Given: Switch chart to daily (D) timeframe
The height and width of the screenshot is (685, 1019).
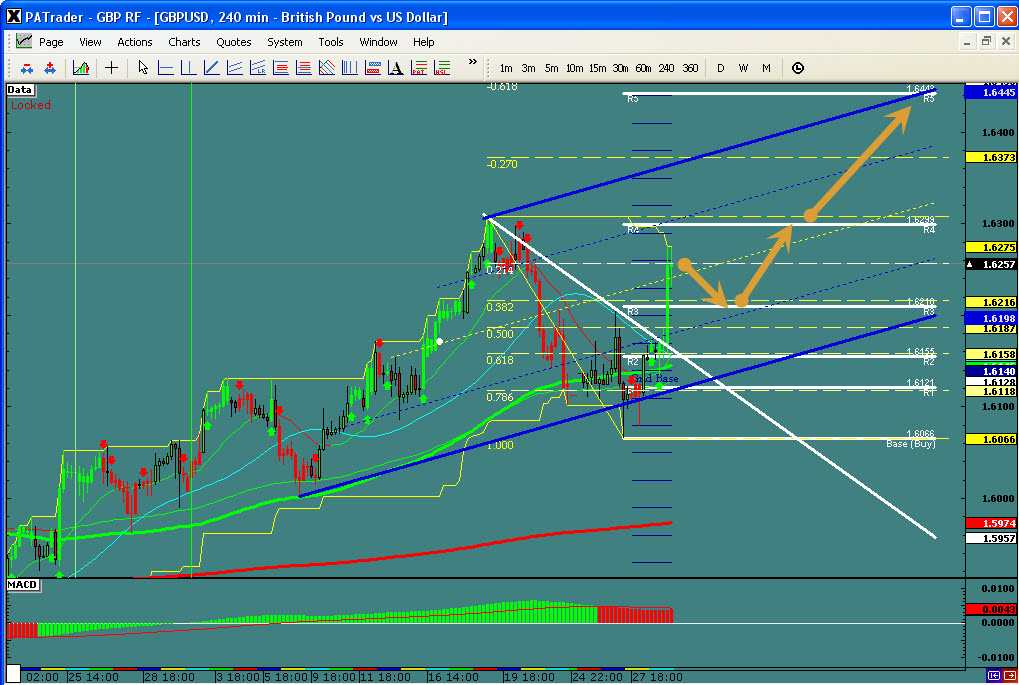Looking at the screenshot, I should coord(720,68).
